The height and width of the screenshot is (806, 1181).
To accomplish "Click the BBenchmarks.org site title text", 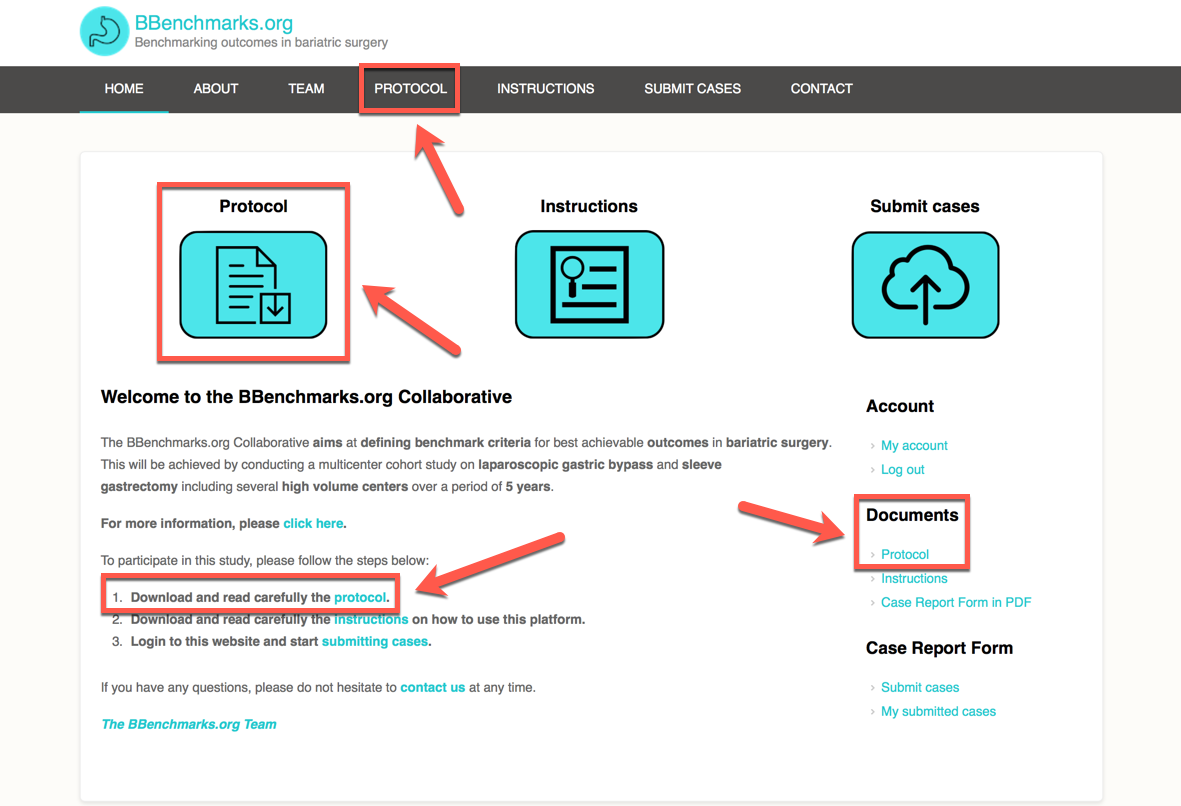I will tap(213, 23).
